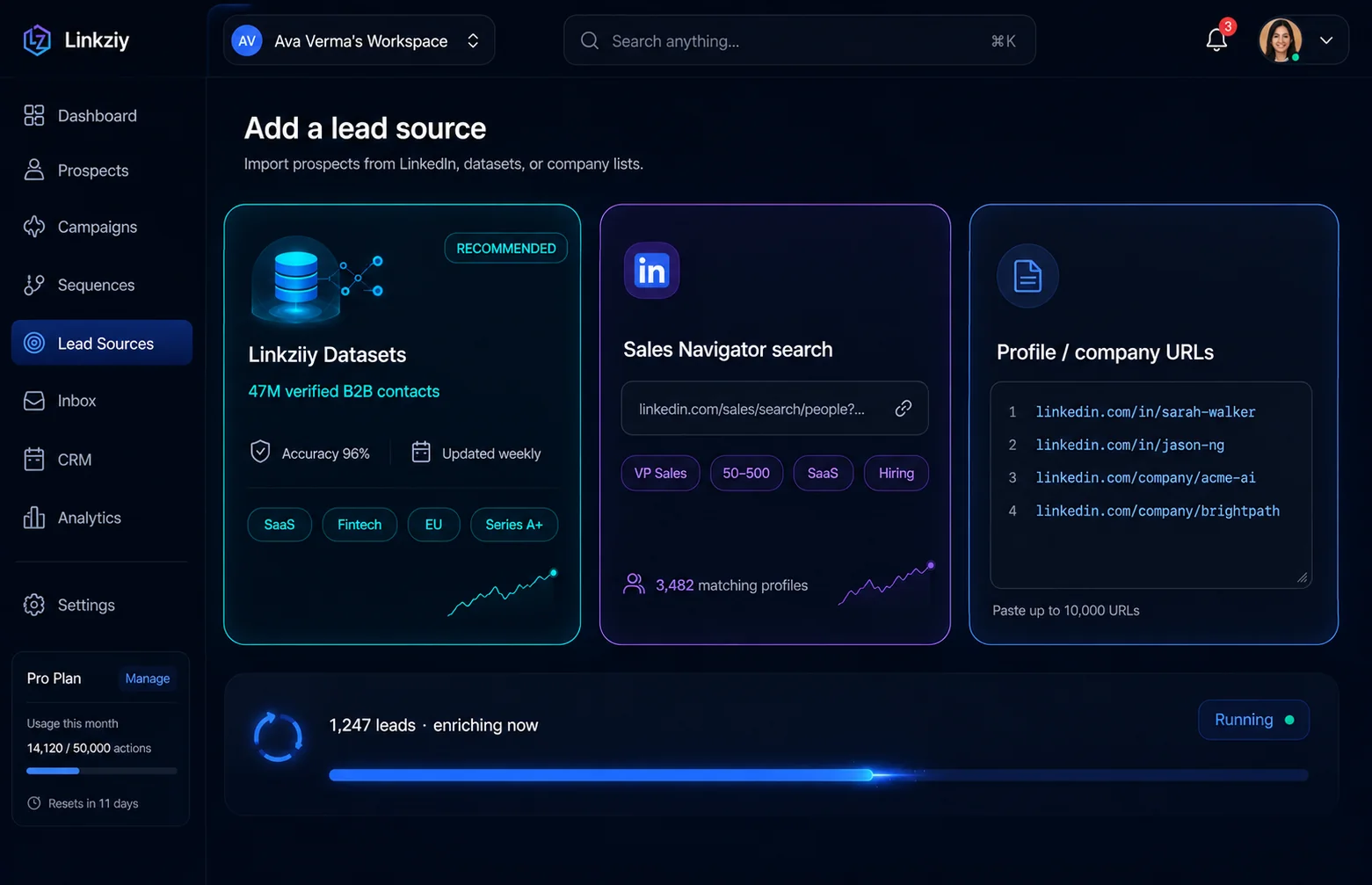Click the Prospects person icon
Viewport: 1372px width, 885px height.
pos(34,170)
